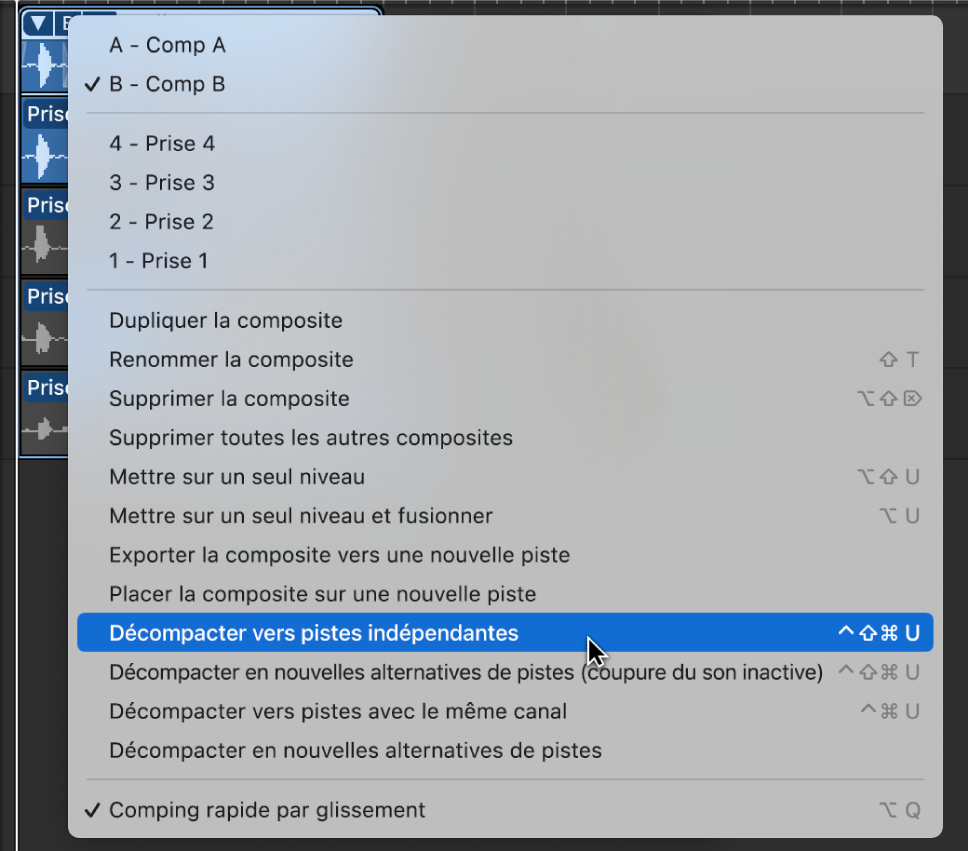
Task: Click "Supprimer toutes les autres composites"
Action: pyautogui.click(x=311, y=437)
